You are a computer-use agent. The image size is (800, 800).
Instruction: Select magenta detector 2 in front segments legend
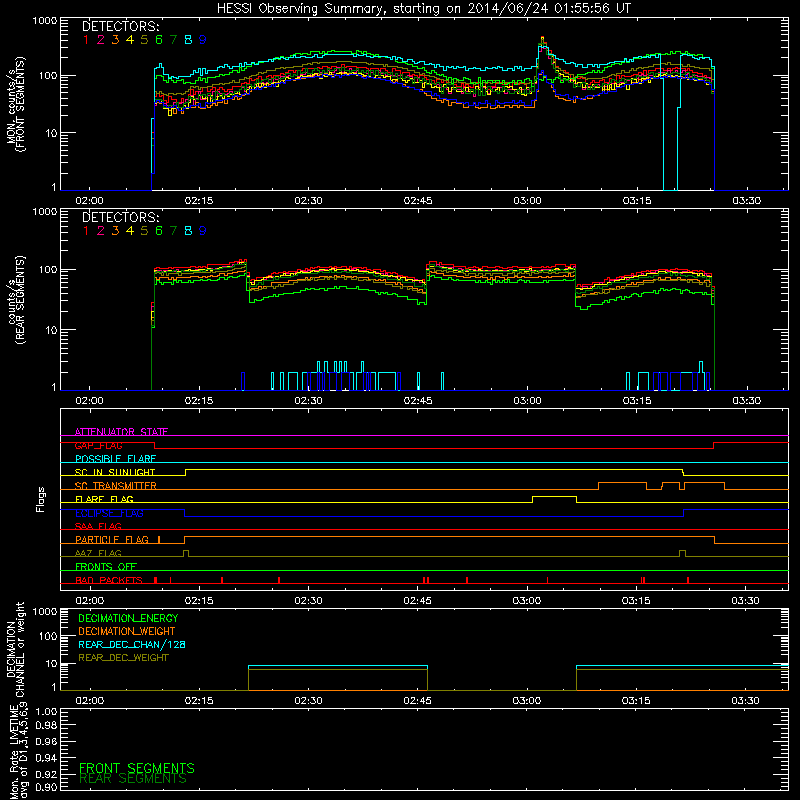click(x=101, y=40)
